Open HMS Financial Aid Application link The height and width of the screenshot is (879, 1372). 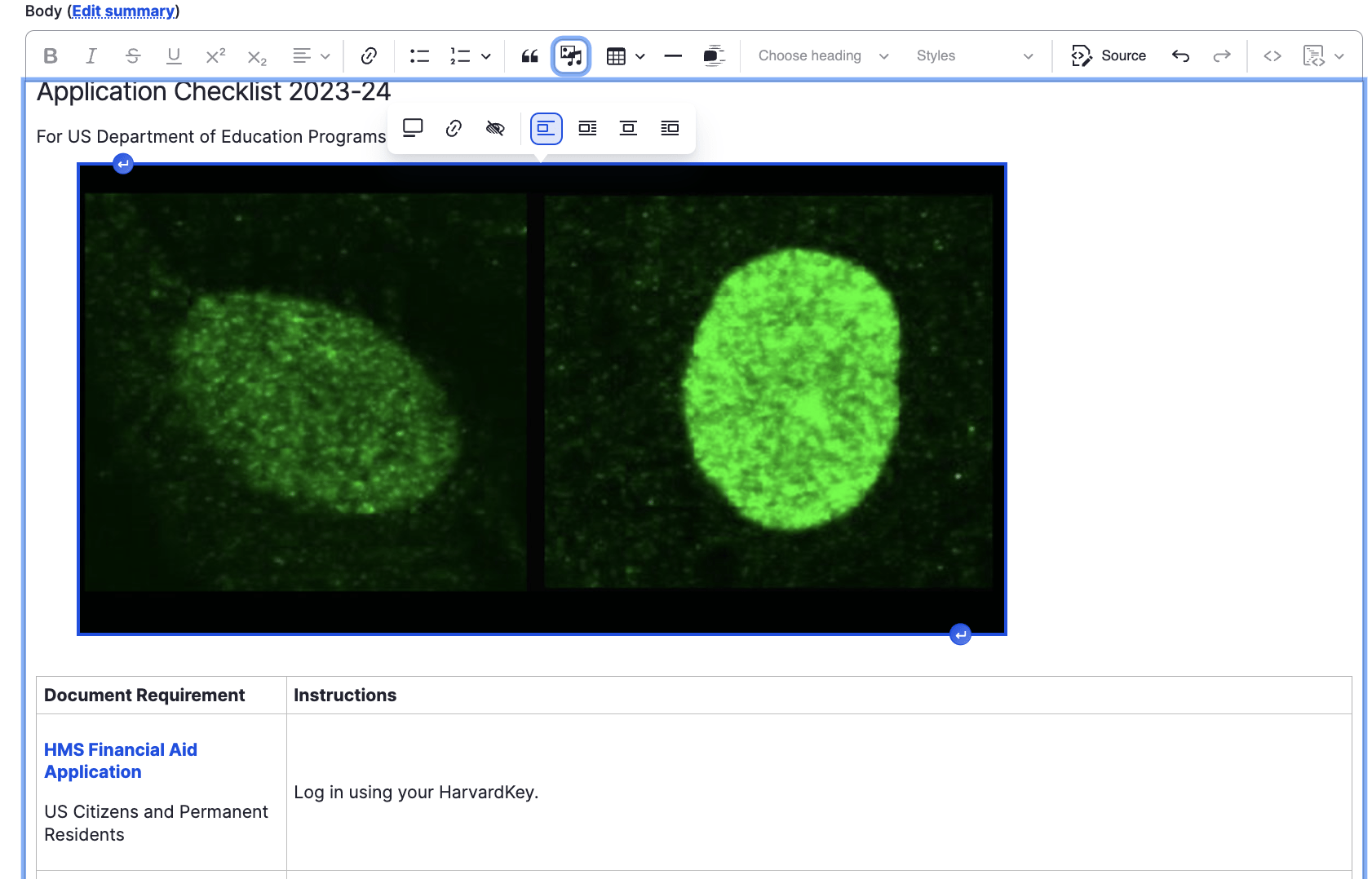click(x=121, y=761)
